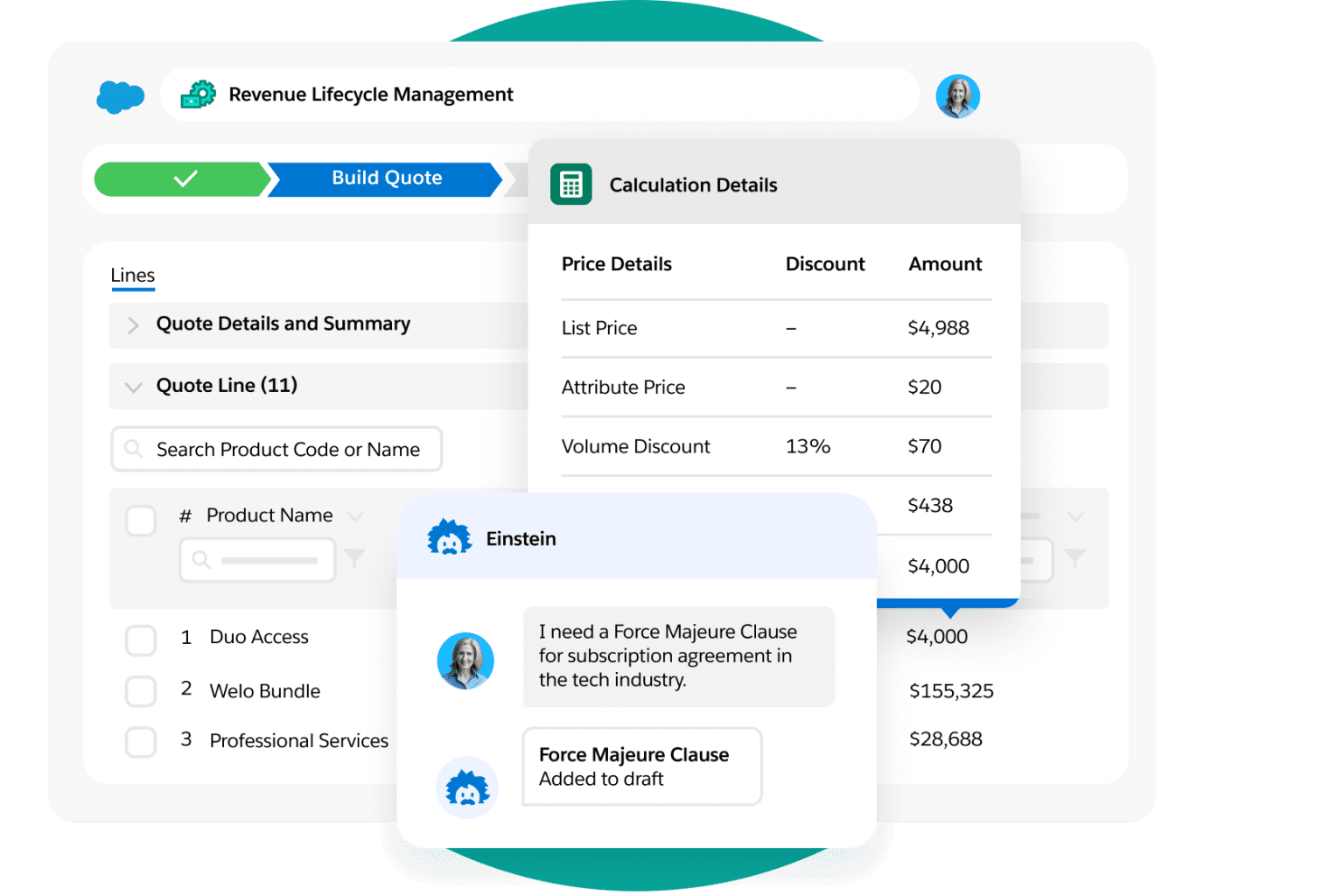Screen dimensions: 1344x896
Task: Check the Duo Access row checkbox
Action: point(141,640)
